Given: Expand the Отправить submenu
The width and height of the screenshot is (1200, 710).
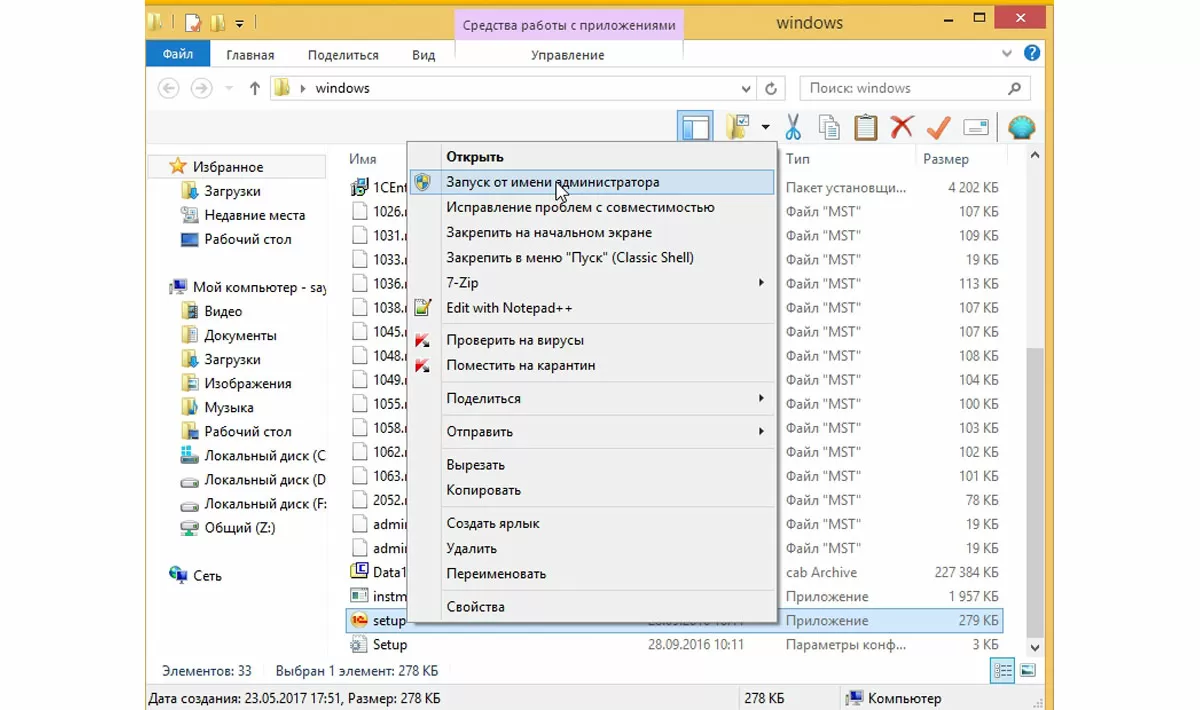Looking at the screenshot, I should tap(592, 431).
